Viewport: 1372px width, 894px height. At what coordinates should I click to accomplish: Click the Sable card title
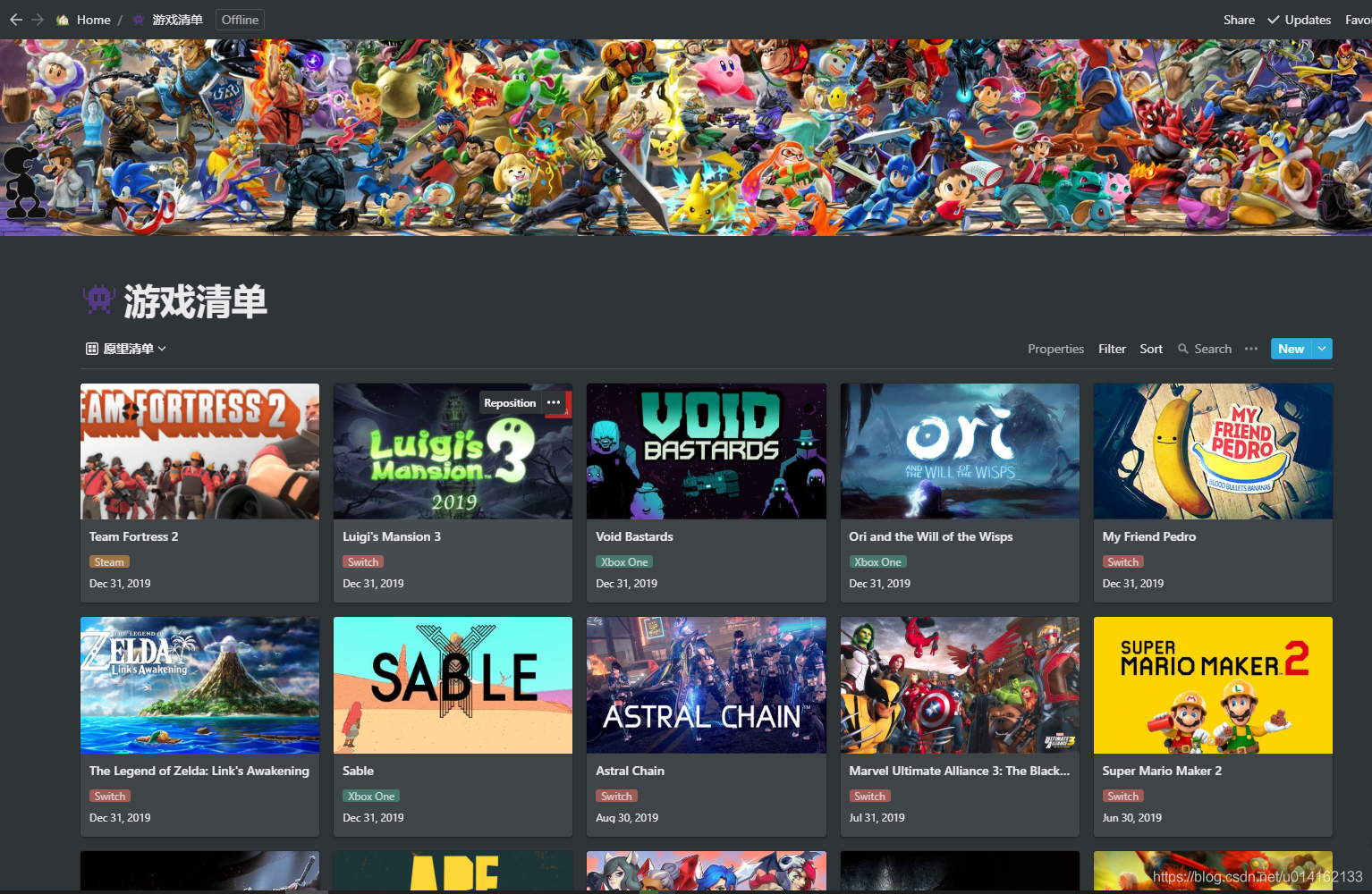(x=358, y=771)
